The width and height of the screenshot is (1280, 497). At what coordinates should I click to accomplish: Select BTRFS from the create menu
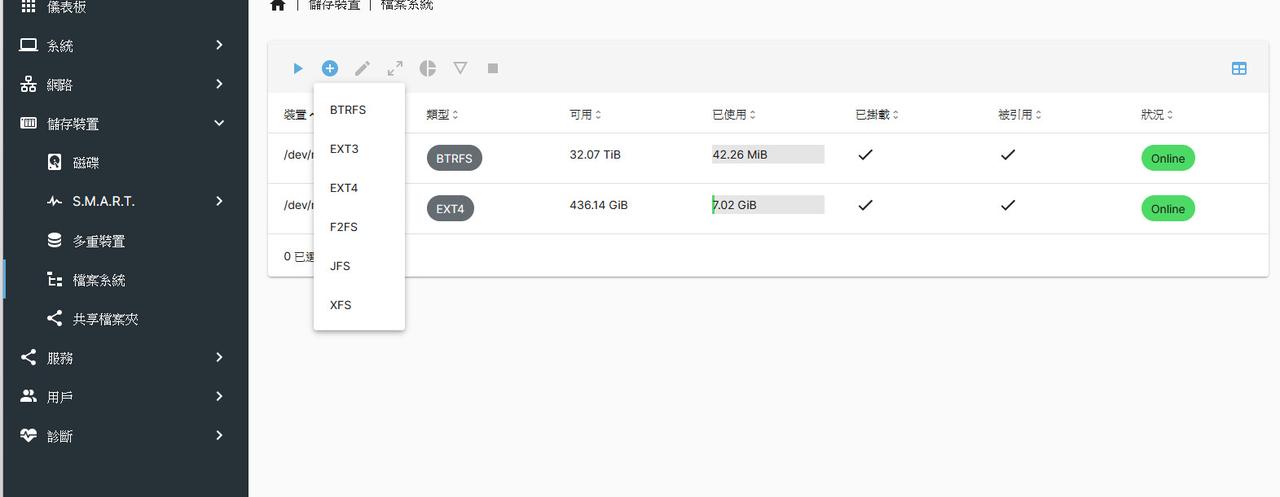(348, 110)
